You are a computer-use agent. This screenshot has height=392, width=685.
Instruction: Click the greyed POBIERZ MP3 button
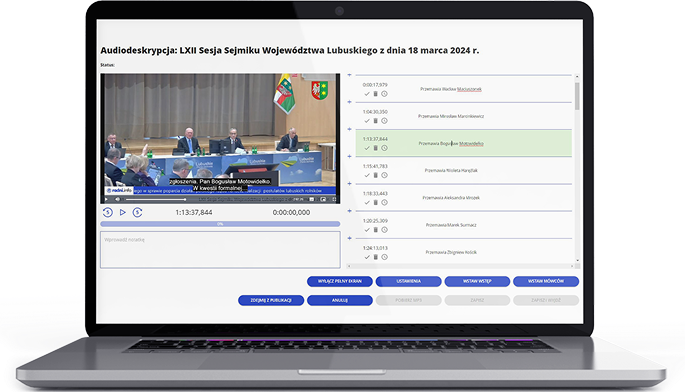pyautogui.click(x=408, y=300)
